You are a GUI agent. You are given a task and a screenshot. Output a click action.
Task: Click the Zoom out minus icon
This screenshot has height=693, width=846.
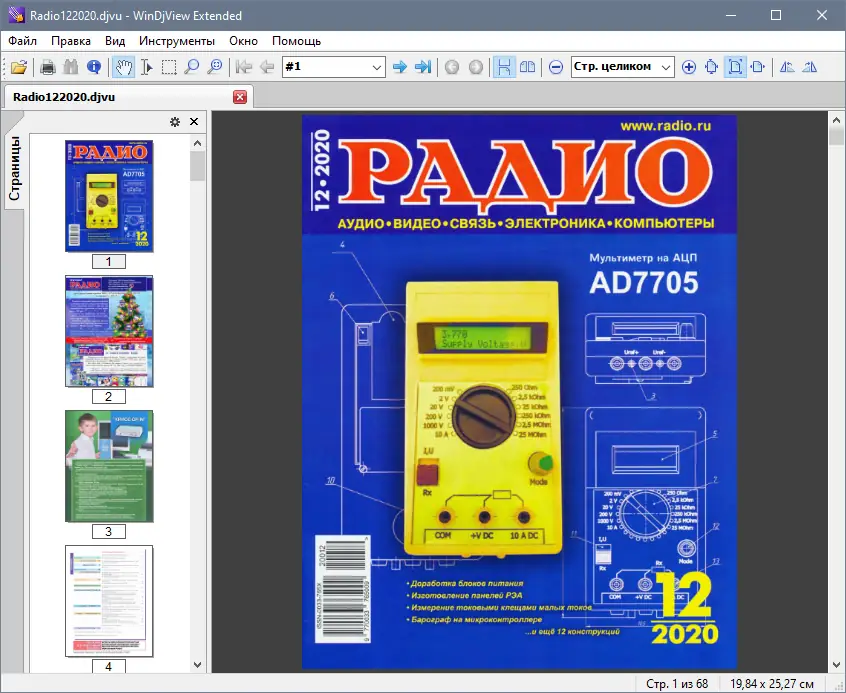tap(556, 67)
